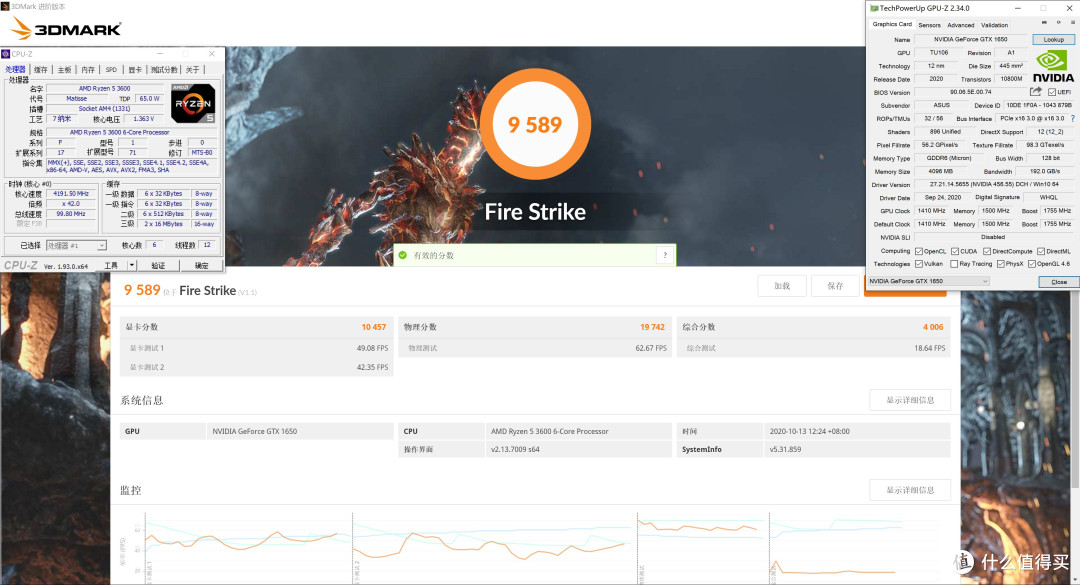Click the Ryzen 5 logo in CPU-Z
This screenshot has height=585, width=1080.
pos(193,103)
